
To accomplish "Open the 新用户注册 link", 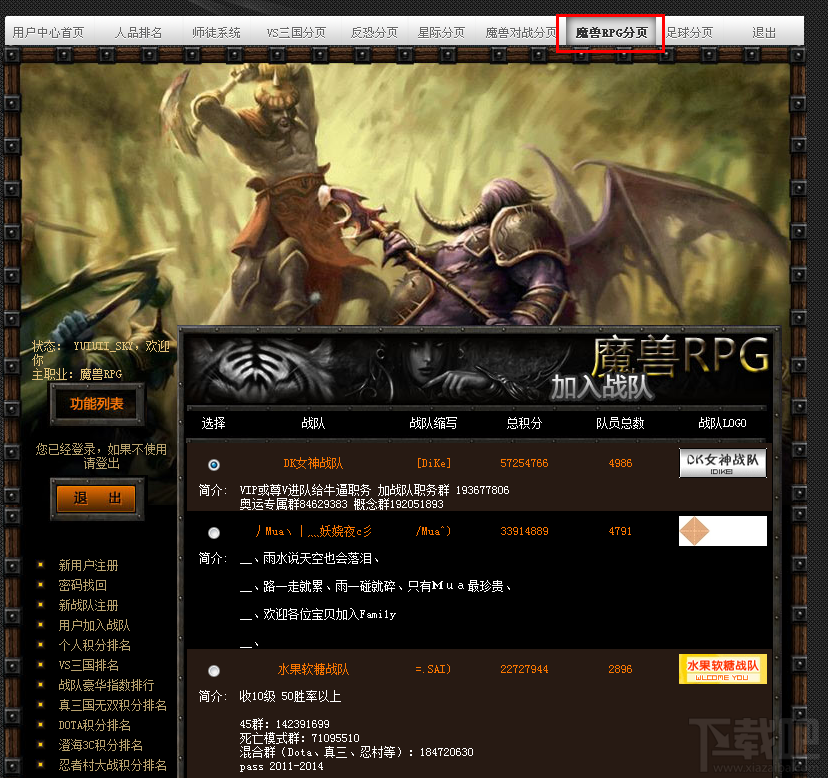I will (x=88, y=566).
